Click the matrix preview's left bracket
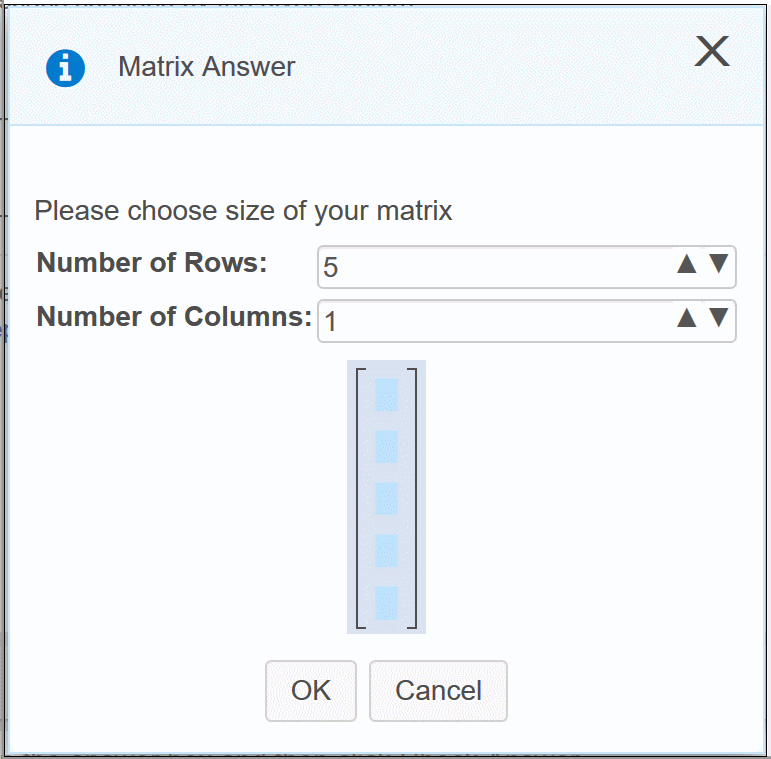 pos(360,498)
